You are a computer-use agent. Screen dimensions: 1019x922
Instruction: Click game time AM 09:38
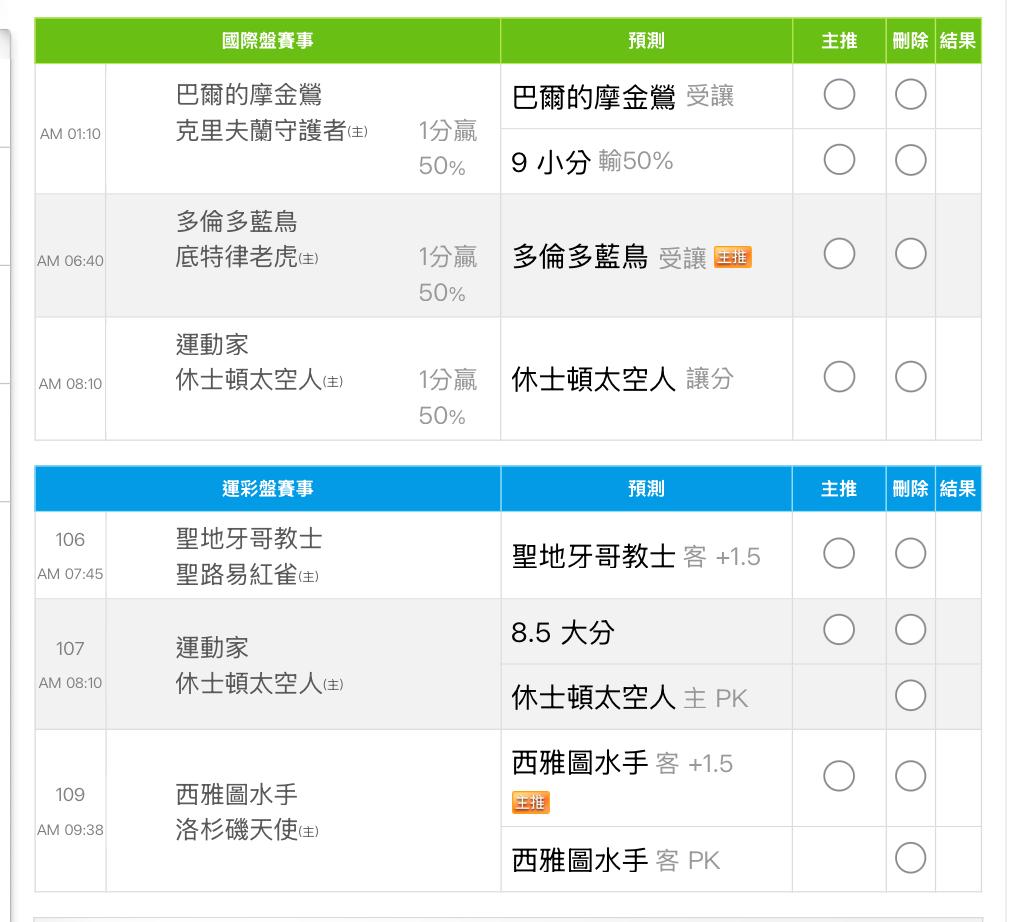point(70,830)
